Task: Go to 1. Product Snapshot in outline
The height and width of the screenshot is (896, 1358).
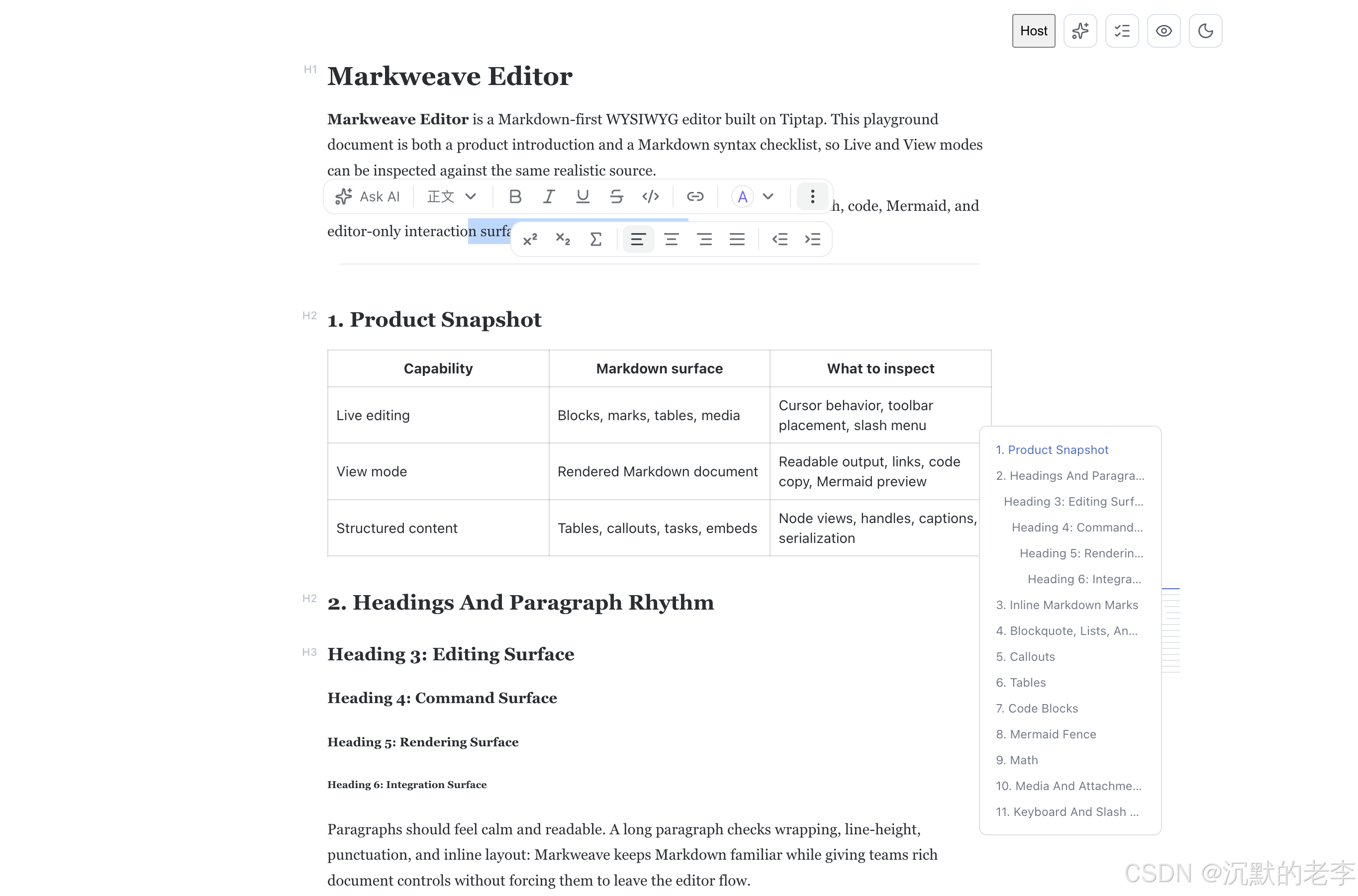Action: point(1052,449)
